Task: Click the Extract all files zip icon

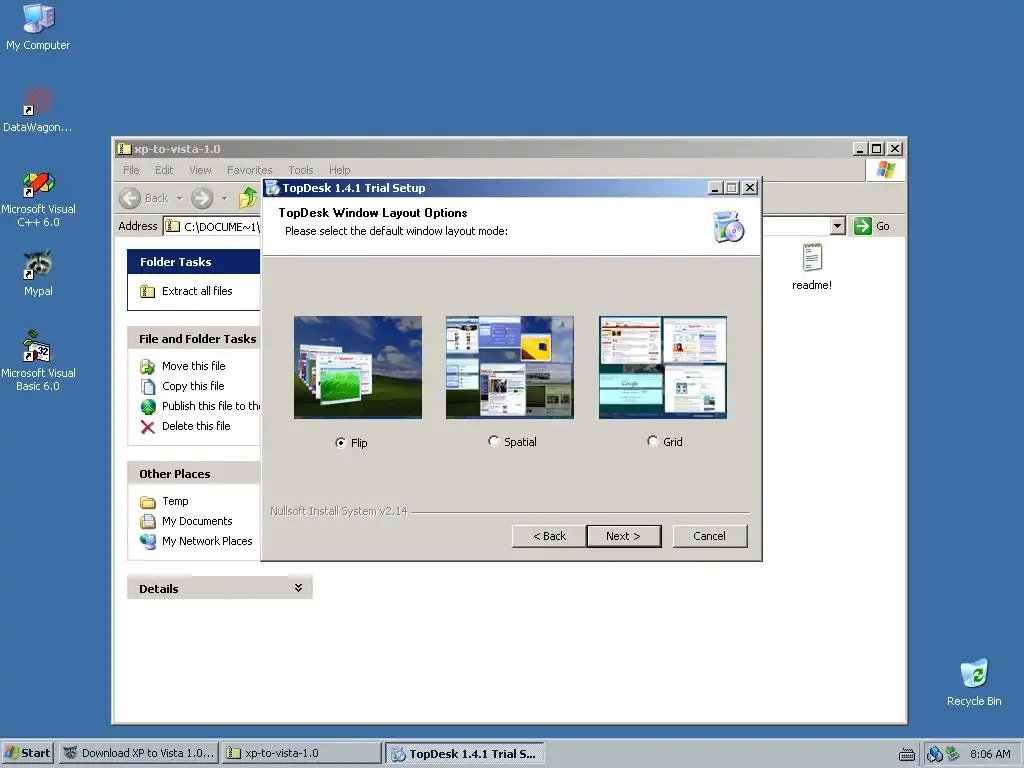Action: tap(148, 292)
